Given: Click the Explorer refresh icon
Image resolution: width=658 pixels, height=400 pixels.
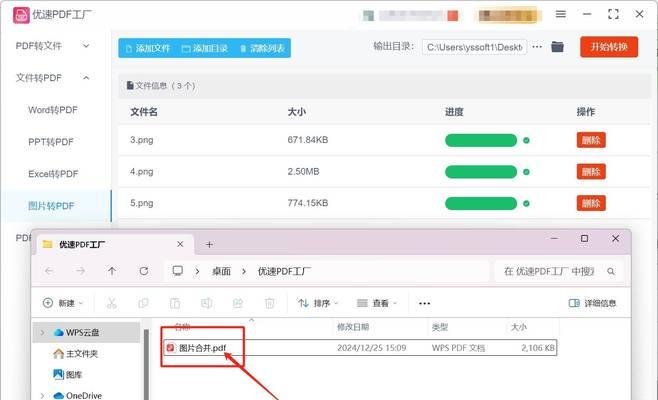Looking at the screenshot, I should [144, 271].
